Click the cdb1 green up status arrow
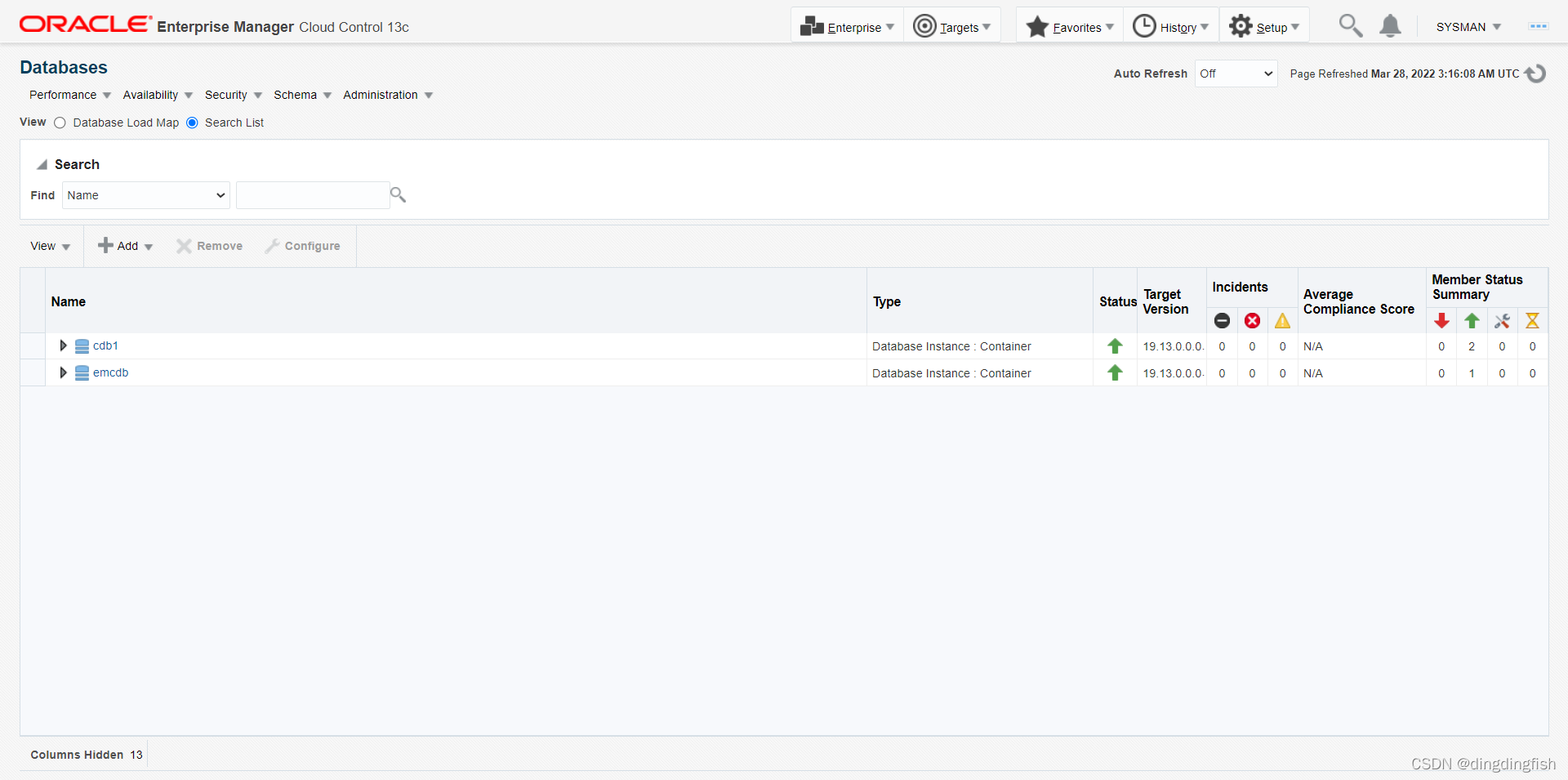This screenshot has width=1568, height=780. coord(1115,346)
